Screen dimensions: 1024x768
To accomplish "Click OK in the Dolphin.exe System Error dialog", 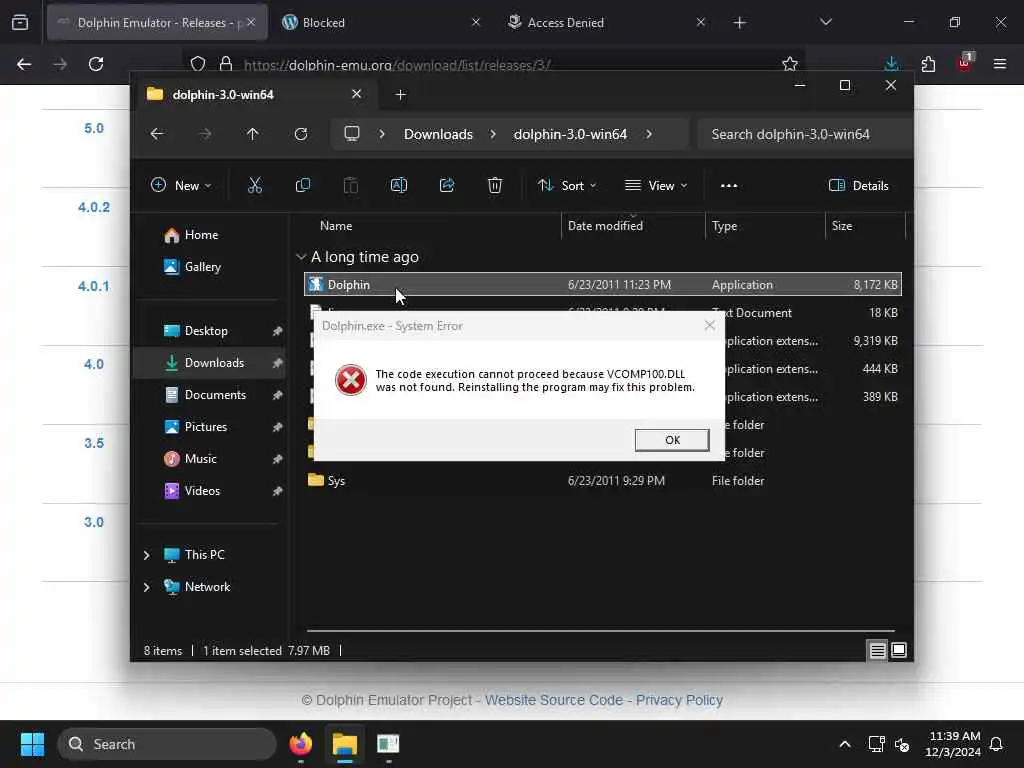I will tap(671, 440).
